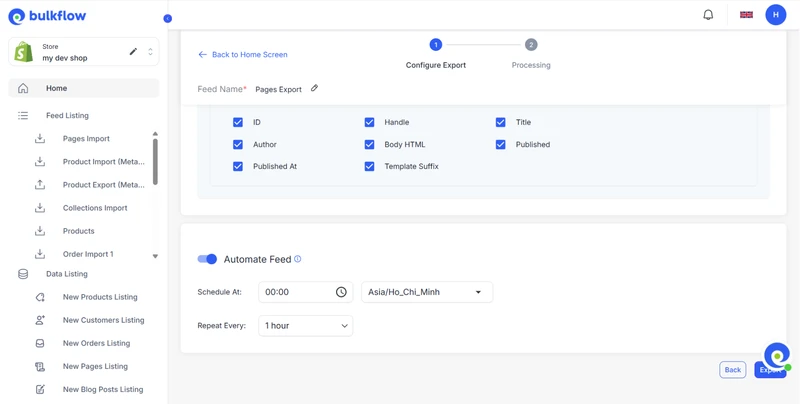Uncheck the Published At checkbox
The height and width of the screenshot is (404, 800).
point(238,166)
